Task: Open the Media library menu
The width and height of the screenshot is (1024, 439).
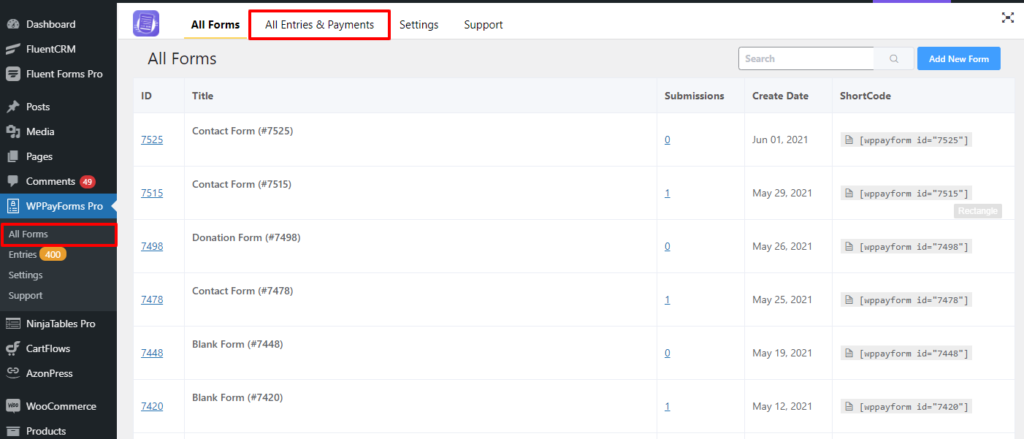Action: point(40,132)
